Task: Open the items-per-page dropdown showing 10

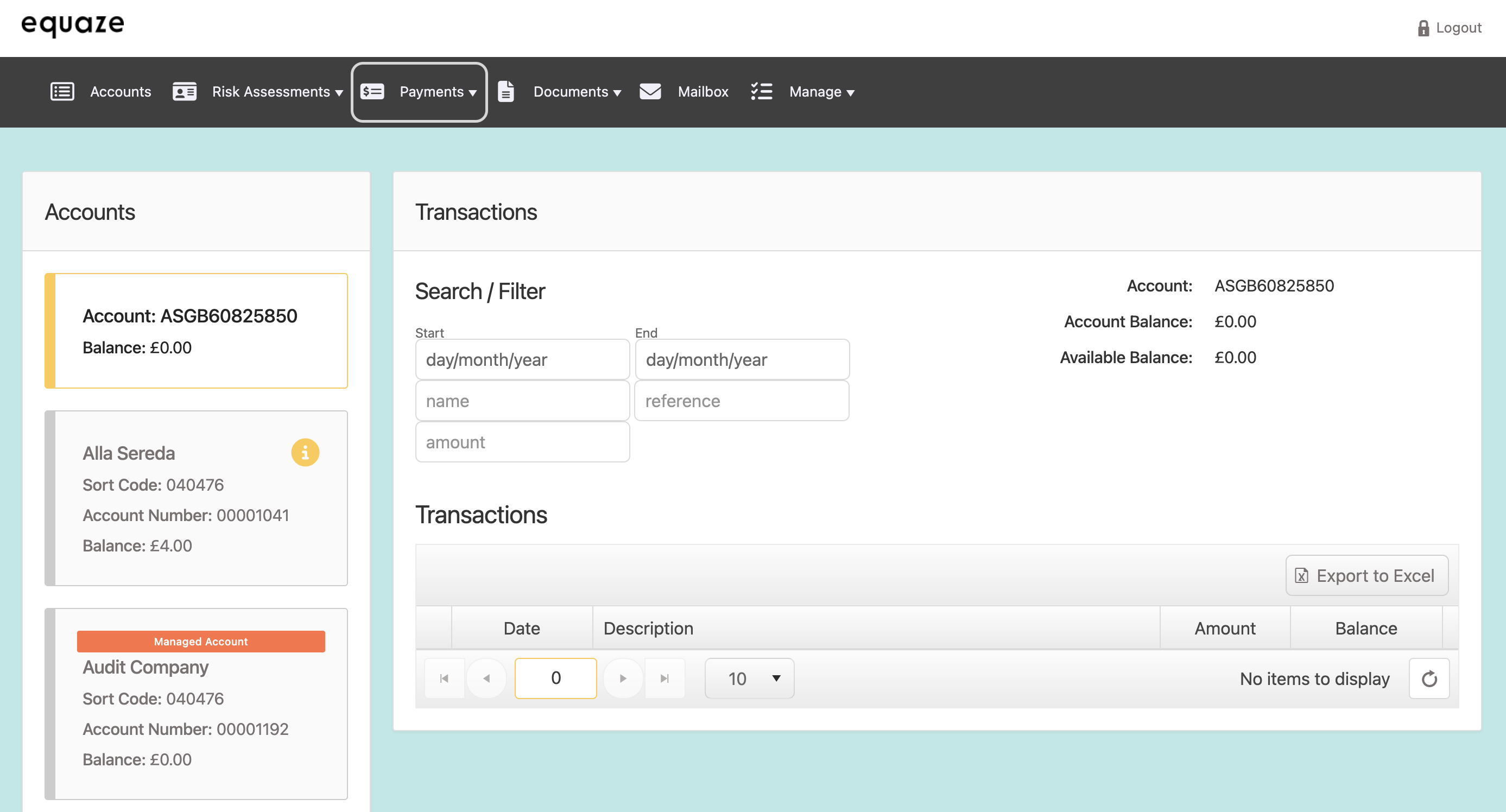Action: click(x=749, y=678)
